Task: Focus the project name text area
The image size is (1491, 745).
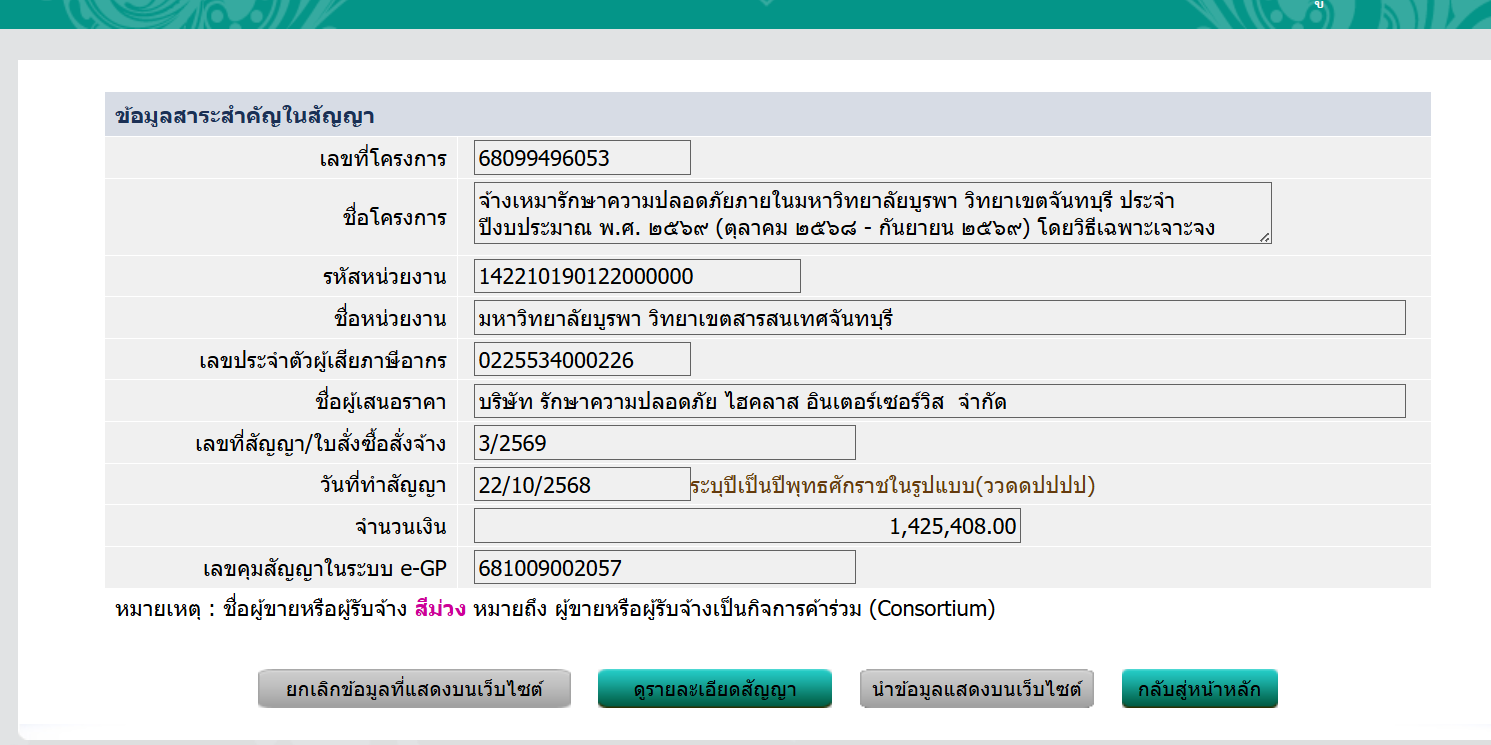Action: 872,213
